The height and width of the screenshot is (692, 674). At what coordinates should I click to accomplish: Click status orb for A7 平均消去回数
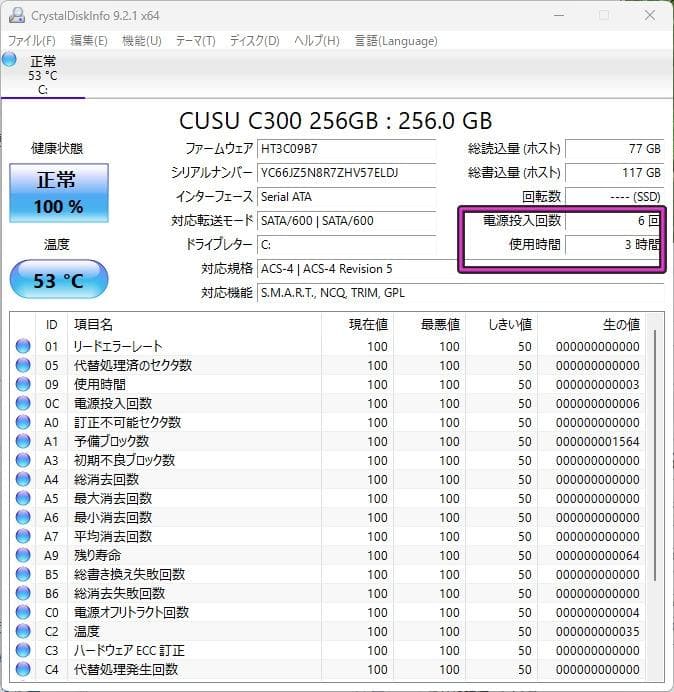pyautogui.click(x=23, y=536)
